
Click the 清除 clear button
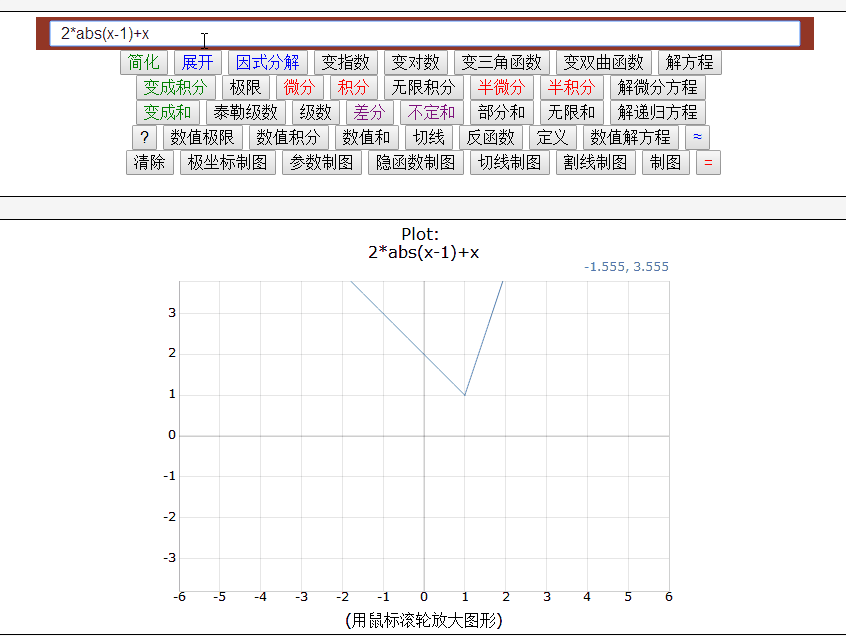pyautogui.click(x=149, y=162)
